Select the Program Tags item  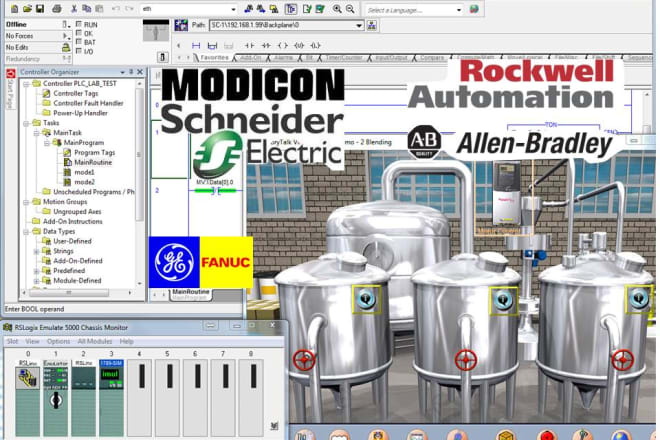point(89,152)
